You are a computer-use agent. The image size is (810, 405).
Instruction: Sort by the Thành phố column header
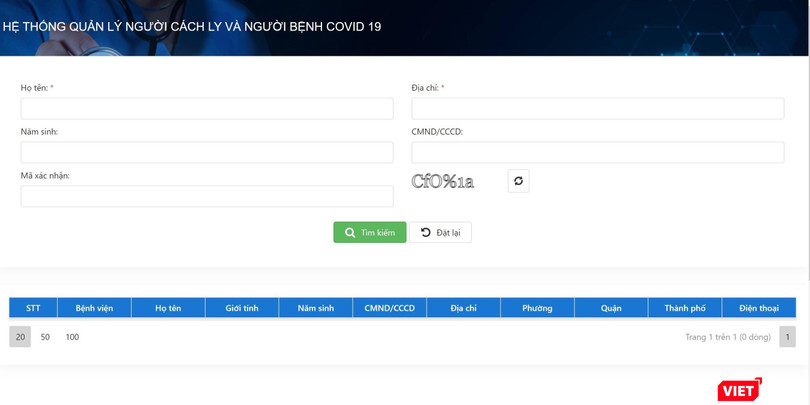pyautogui.click(x=685, y=308)
